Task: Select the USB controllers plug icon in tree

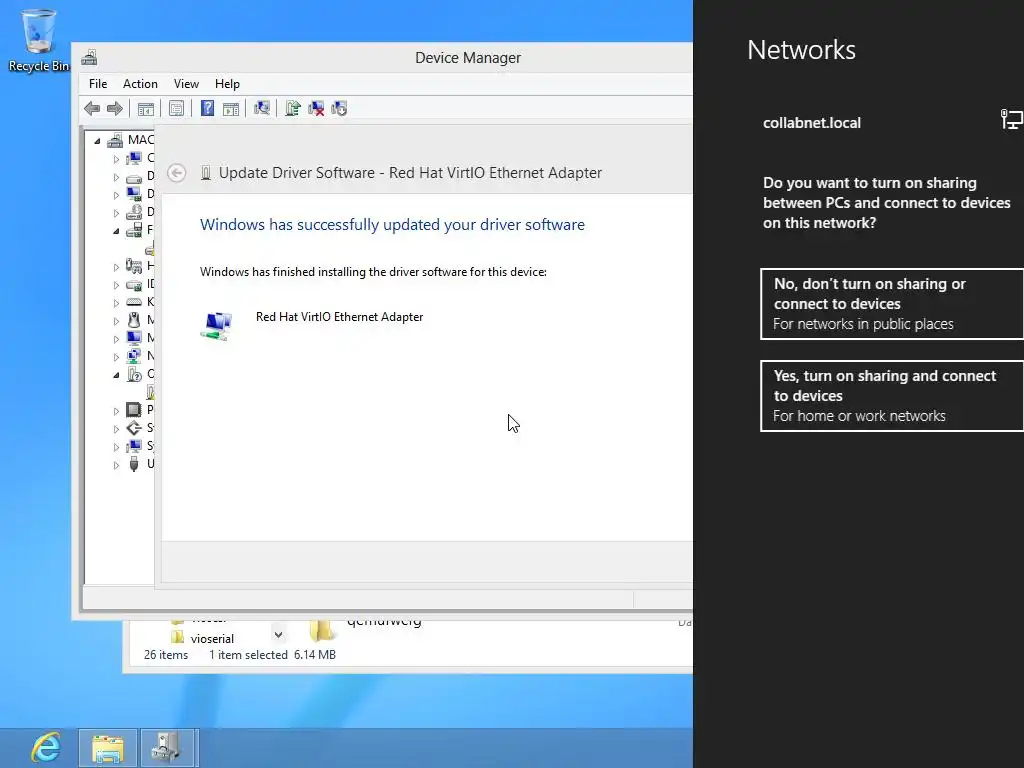Action: [134, 464]
